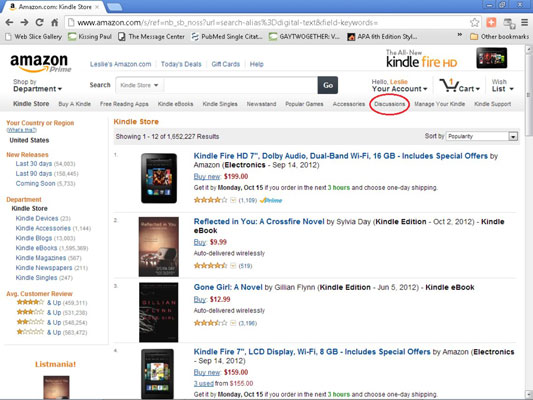This screenshot has width=533, height=400.
Task: Click the Reflected in You book cover thumbnail
Action: (158, 246)
